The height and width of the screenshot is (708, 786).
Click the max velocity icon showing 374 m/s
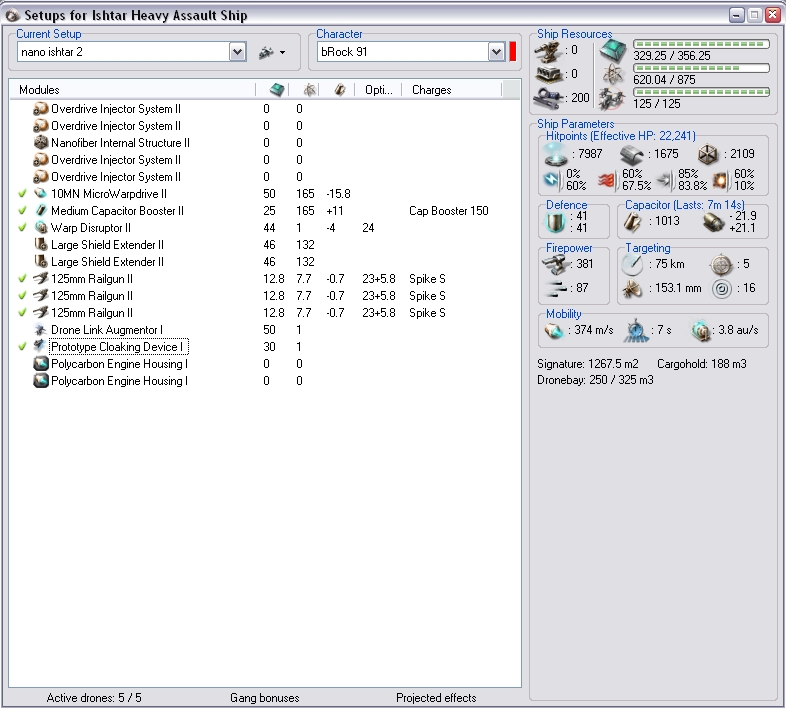(x=553, y=330)
